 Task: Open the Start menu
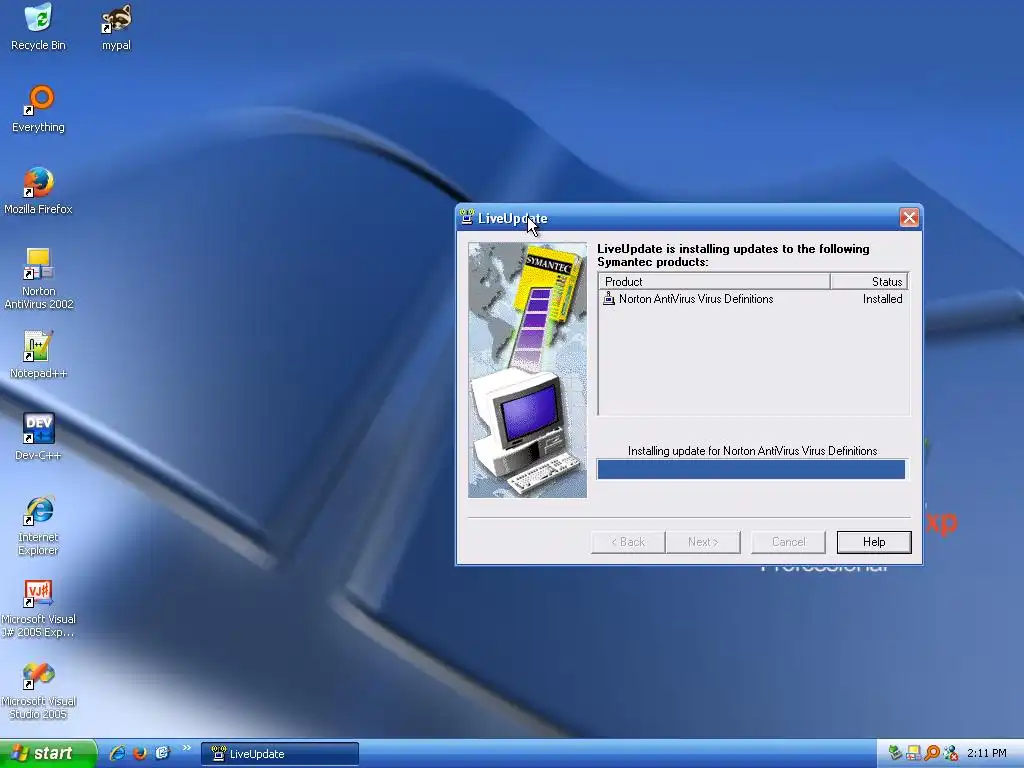47,753
